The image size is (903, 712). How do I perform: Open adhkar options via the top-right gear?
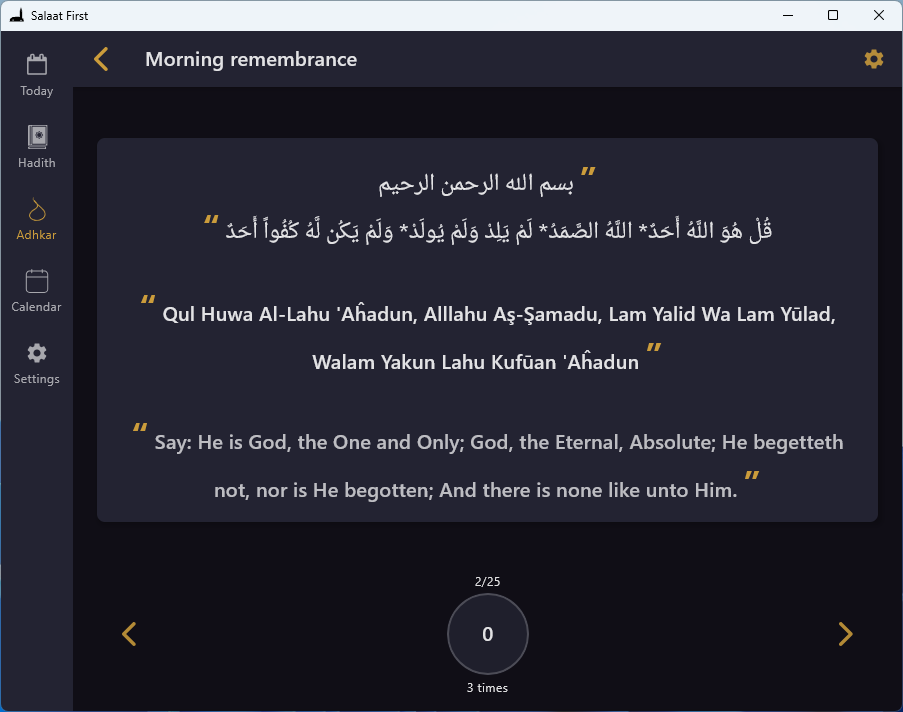pos(874,59)
